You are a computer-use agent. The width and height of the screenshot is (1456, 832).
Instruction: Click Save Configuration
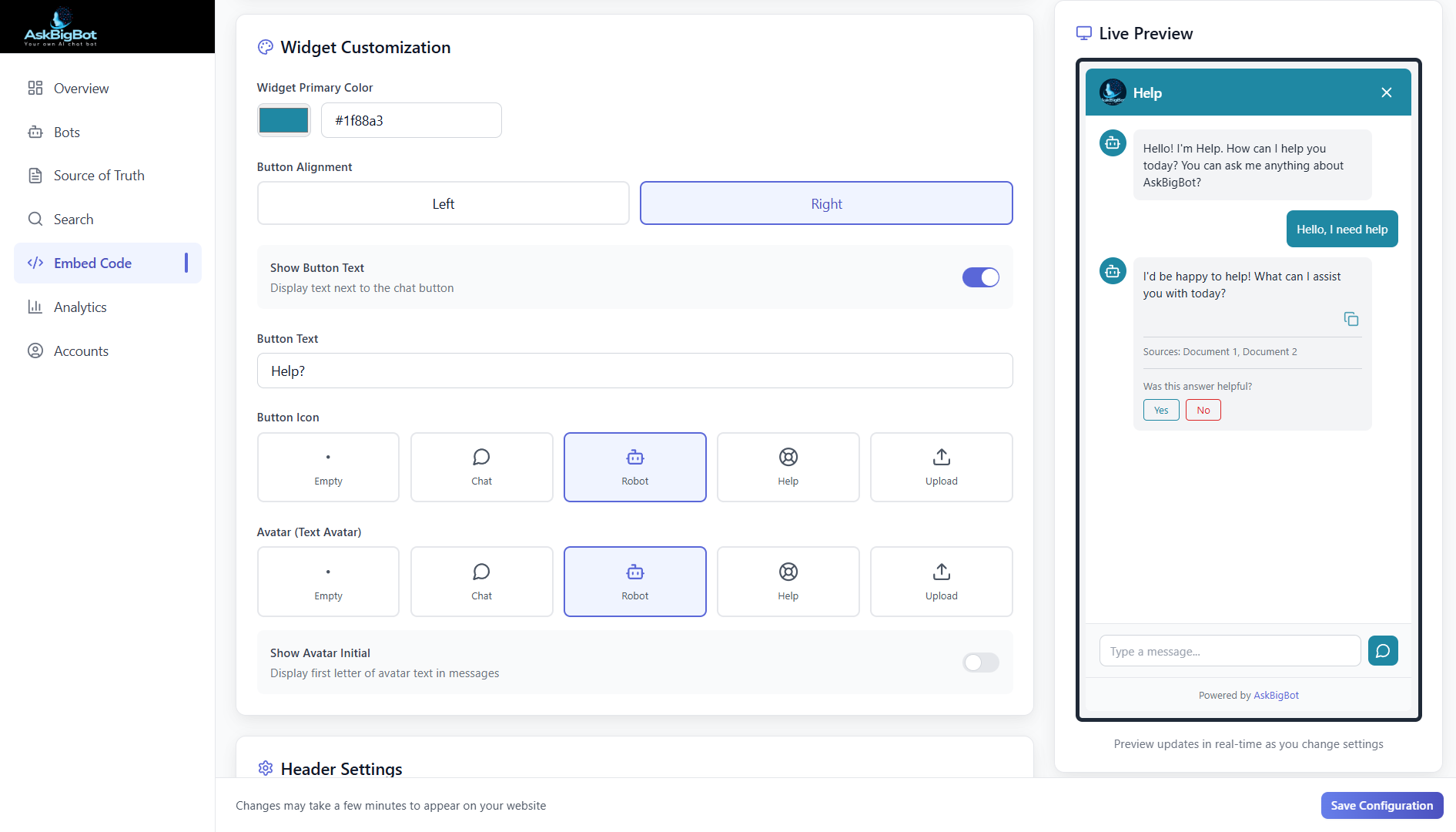coord(1381,805)
